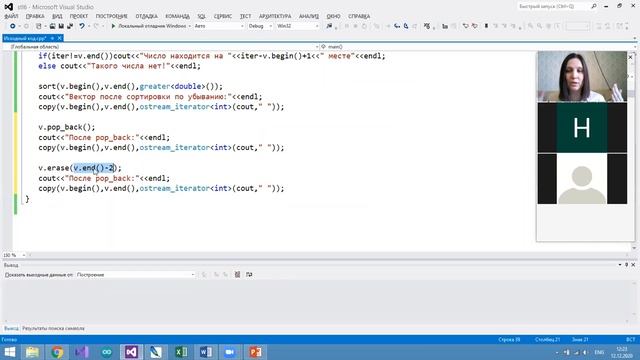This screenshot has height=360, width=640.
Task: Open Zoom from the taskbar
Action: click(230, 352)
